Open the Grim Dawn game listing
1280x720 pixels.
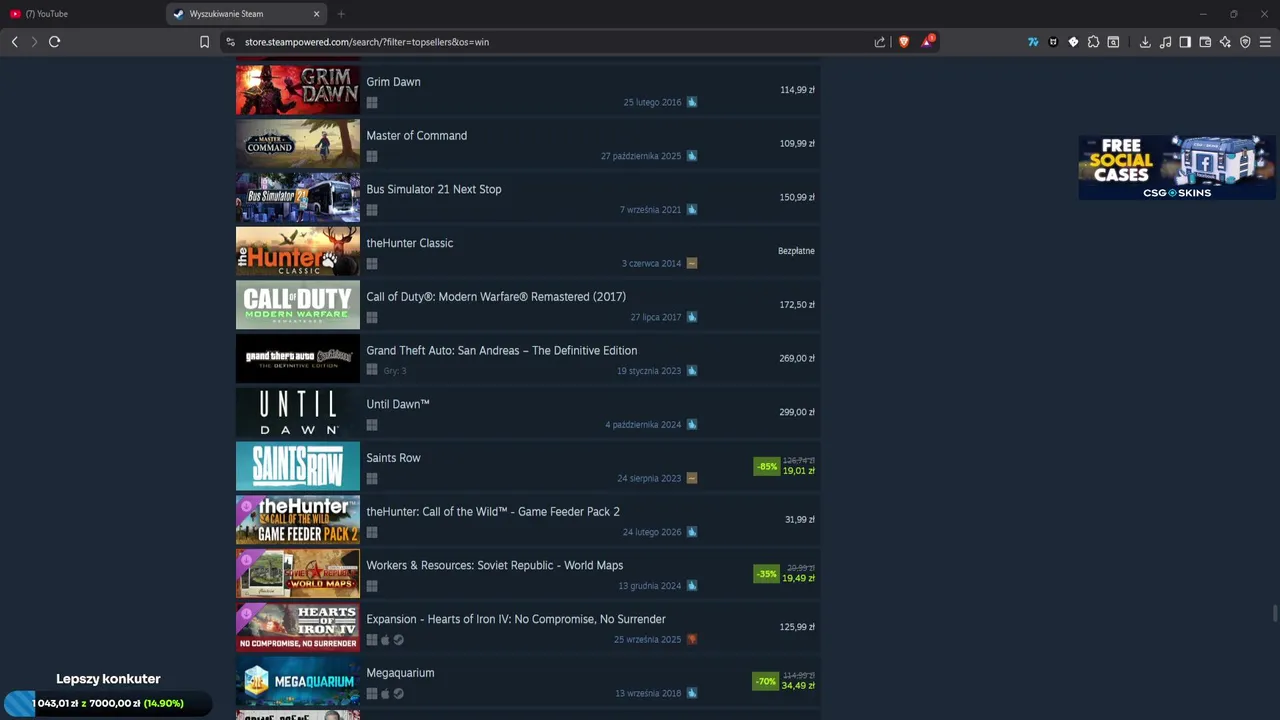pos(528,90)
